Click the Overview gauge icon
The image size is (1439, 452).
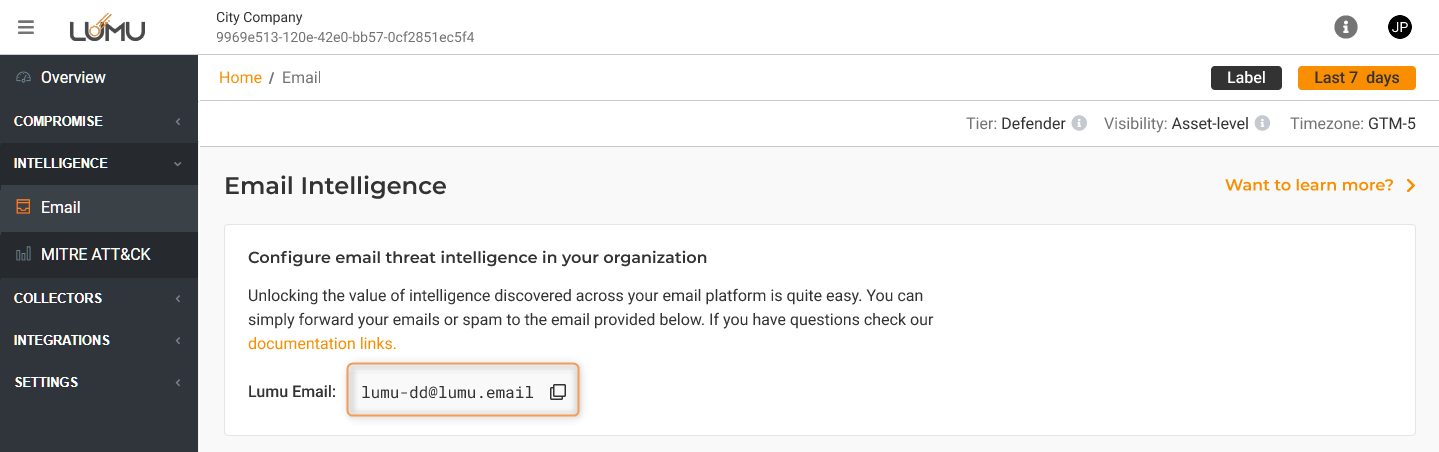pos(24,78)
